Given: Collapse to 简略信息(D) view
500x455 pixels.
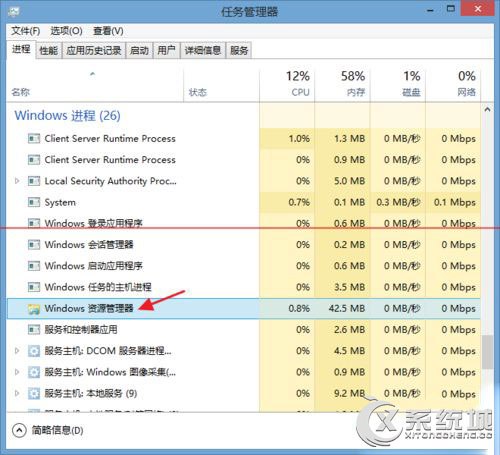Looking at the screenshot, I should tap(47, 430).
